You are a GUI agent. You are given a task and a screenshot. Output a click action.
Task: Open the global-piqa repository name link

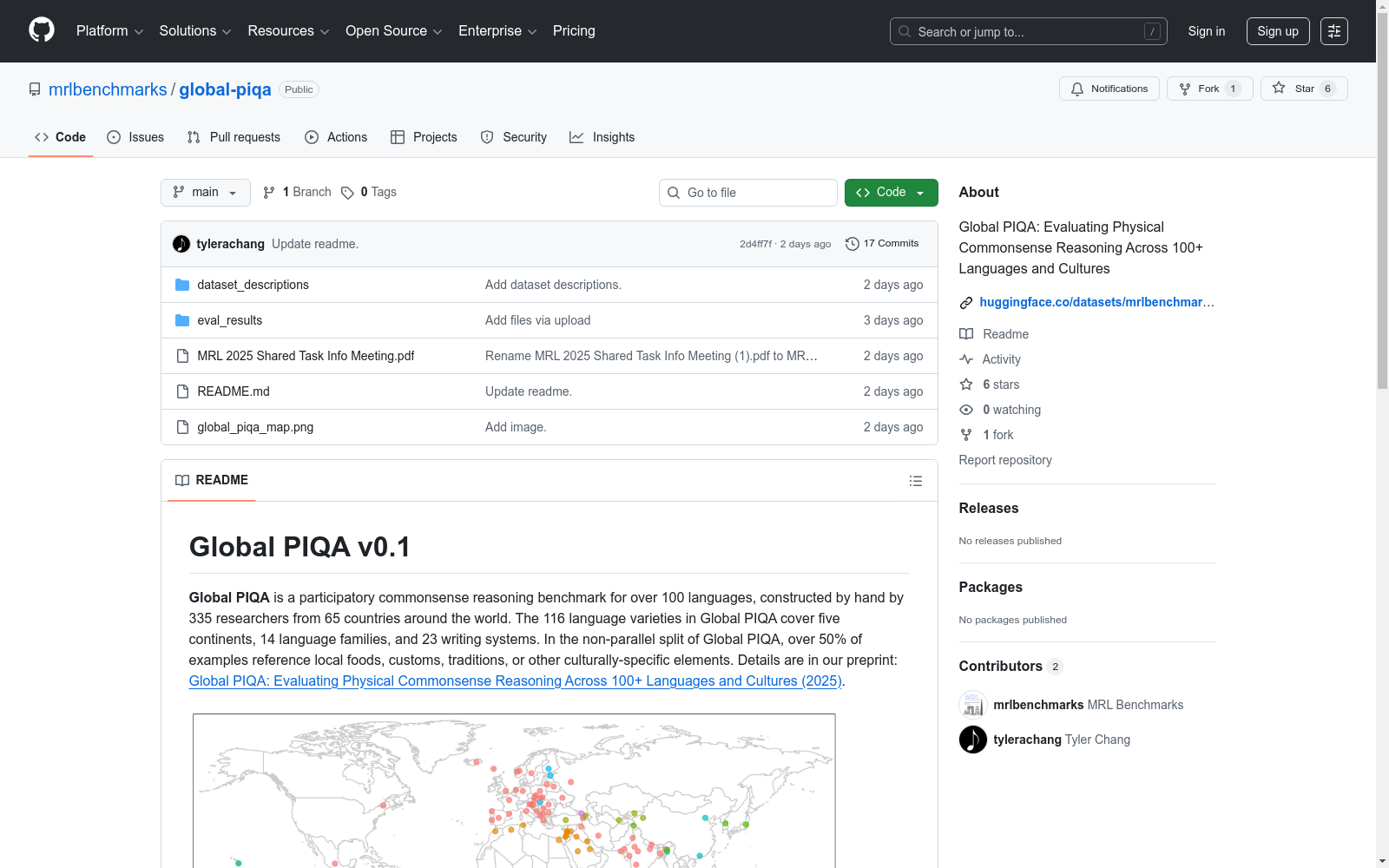[225, 89]
